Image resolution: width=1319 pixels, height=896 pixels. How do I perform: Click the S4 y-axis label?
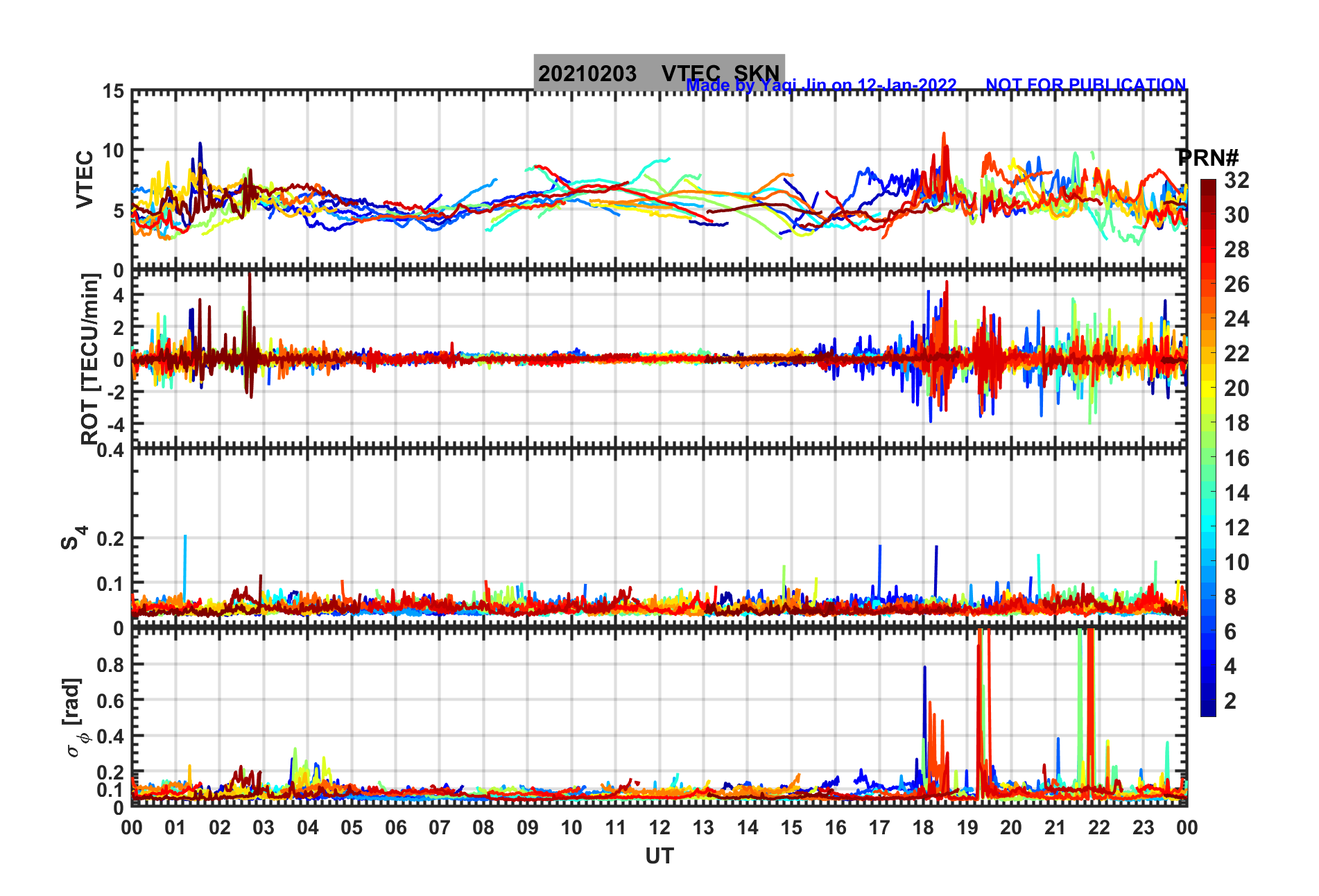pyautogui.click(x=73, y=537)
